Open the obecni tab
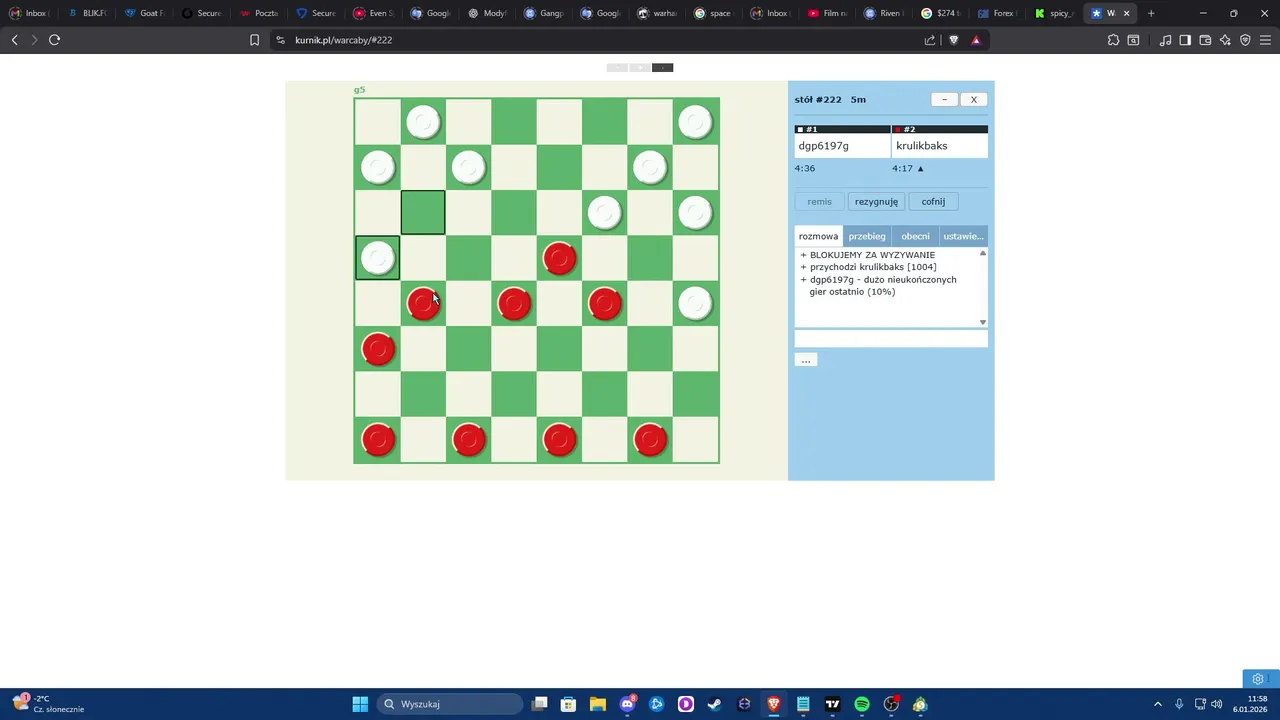1280x720 pixels. tap(915, 236)
